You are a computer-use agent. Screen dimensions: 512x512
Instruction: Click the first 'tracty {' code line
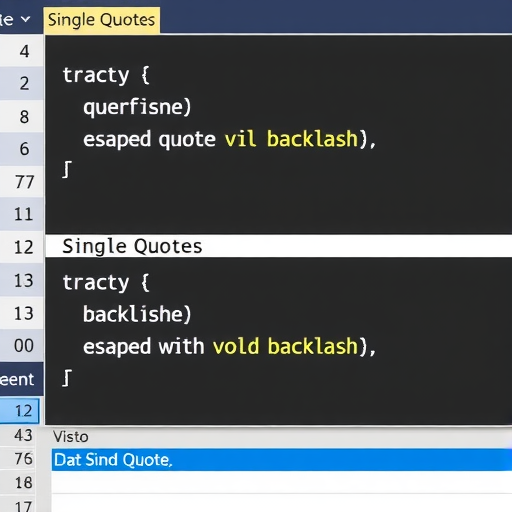(106, 75)
